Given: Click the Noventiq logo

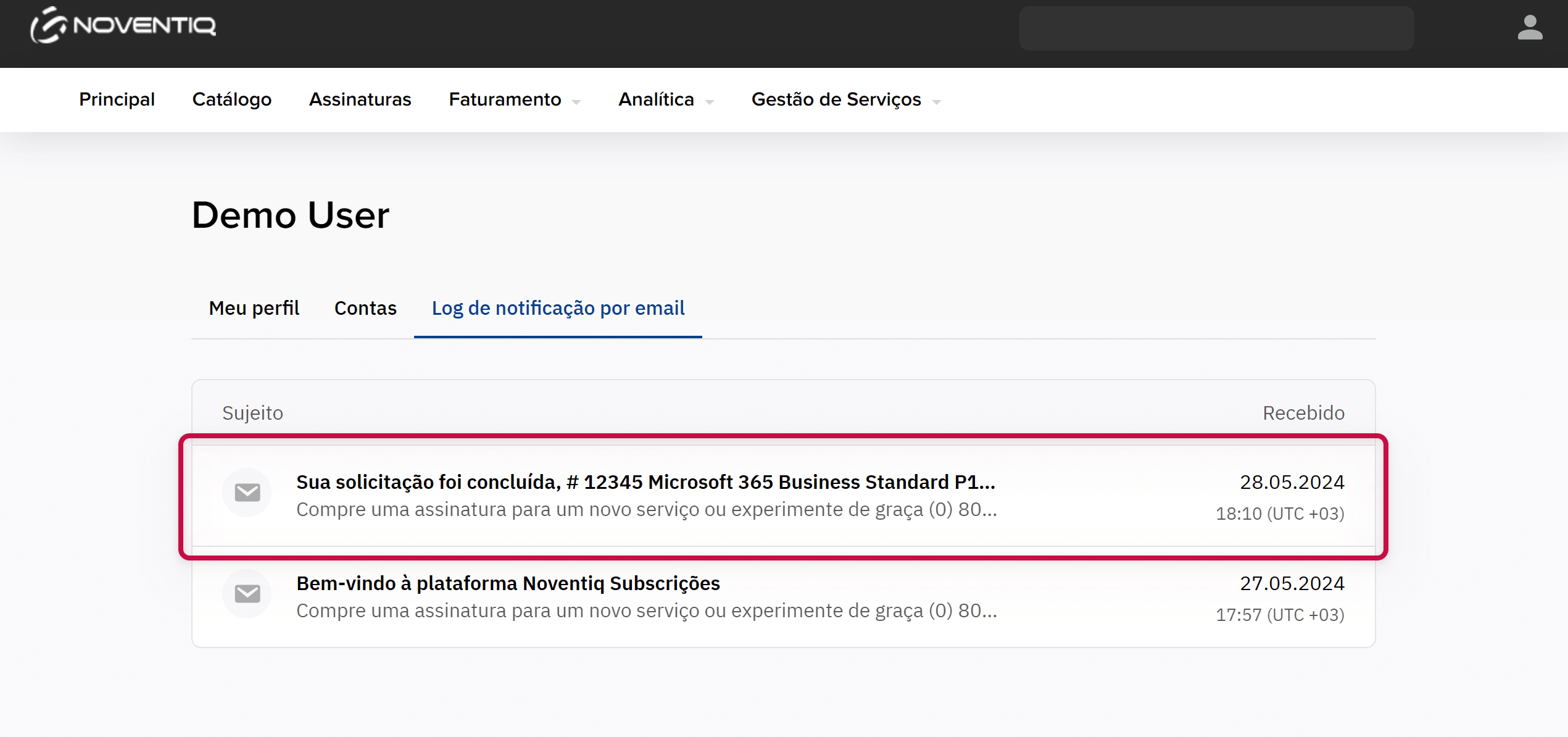Looking at the screenshot, I should pos(123,26).
